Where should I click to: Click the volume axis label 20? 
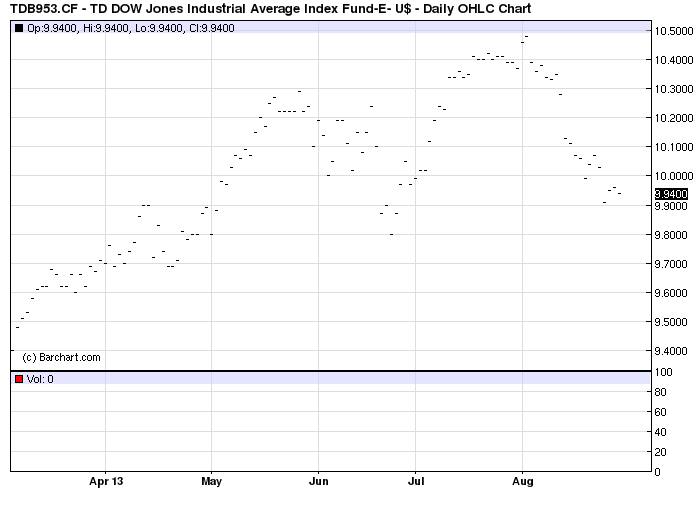pos(660,452)
